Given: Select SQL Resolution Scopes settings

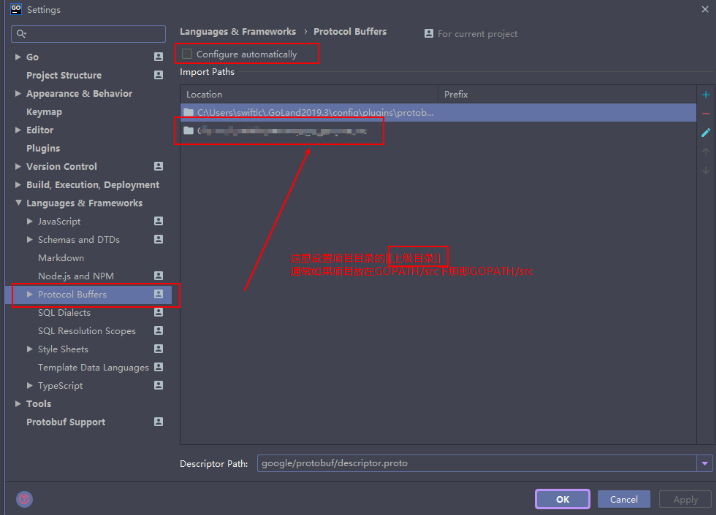Looking at the screenshot, I should pos(87,331).
